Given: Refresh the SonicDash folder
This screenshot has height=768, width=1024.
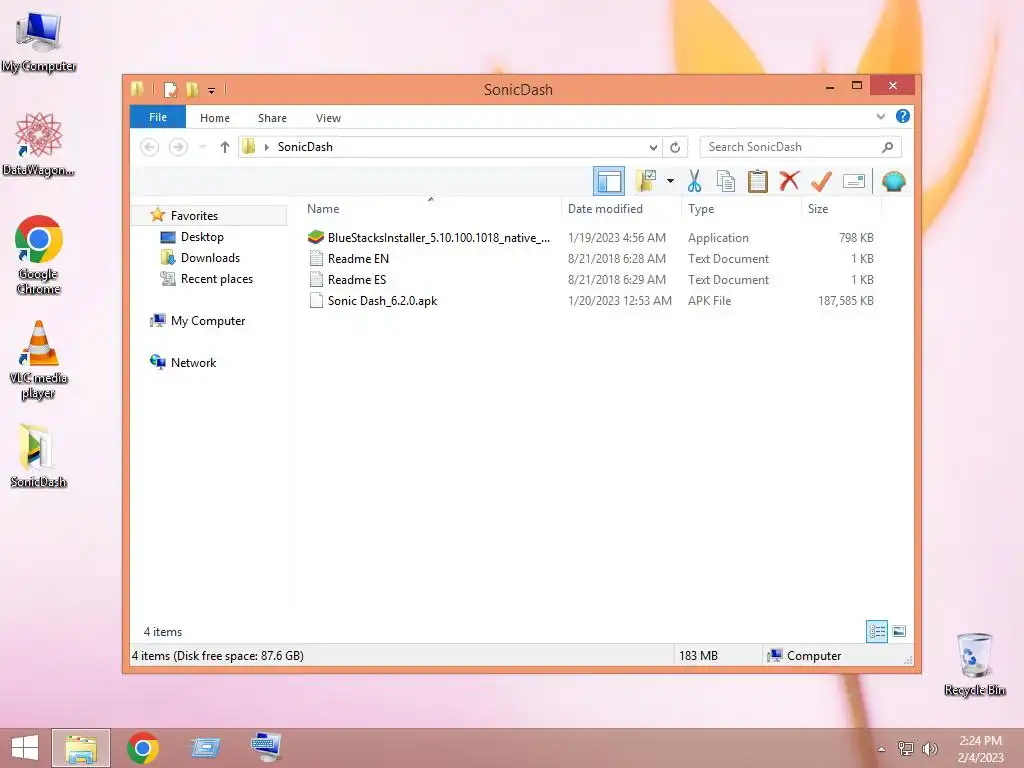Looking at the screenshot, I should [675, 147].
